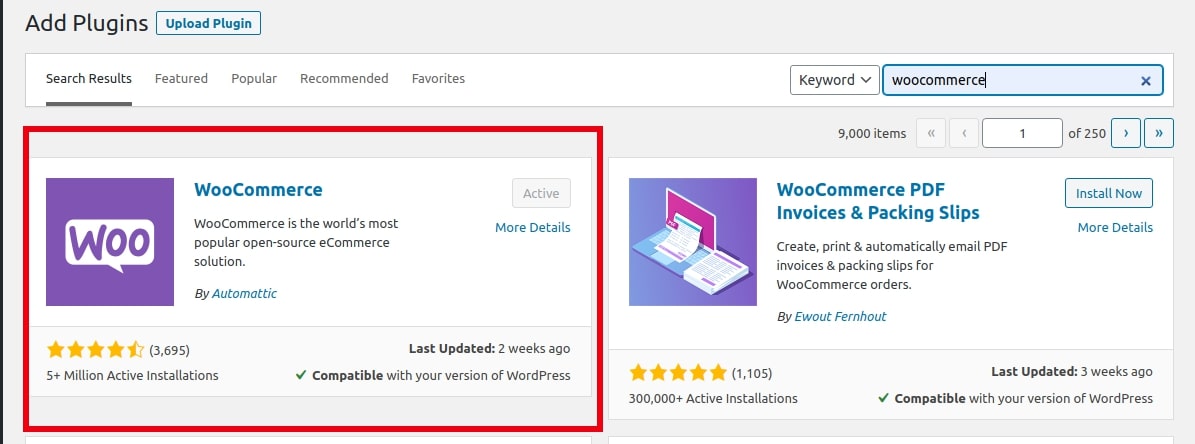The height and width of the screenshot is (444, 1195).
Task: Open the WooCommerce purple Woo logo thumbnail
Action: [x=110, y=242]
